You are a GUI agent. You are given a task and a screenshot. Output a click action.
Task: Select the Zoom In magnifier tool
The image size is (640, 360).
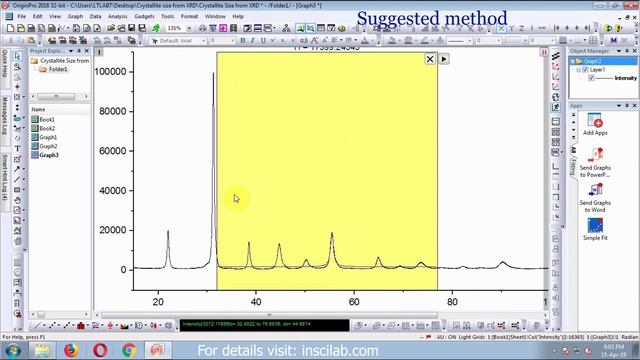coord(17,67)
